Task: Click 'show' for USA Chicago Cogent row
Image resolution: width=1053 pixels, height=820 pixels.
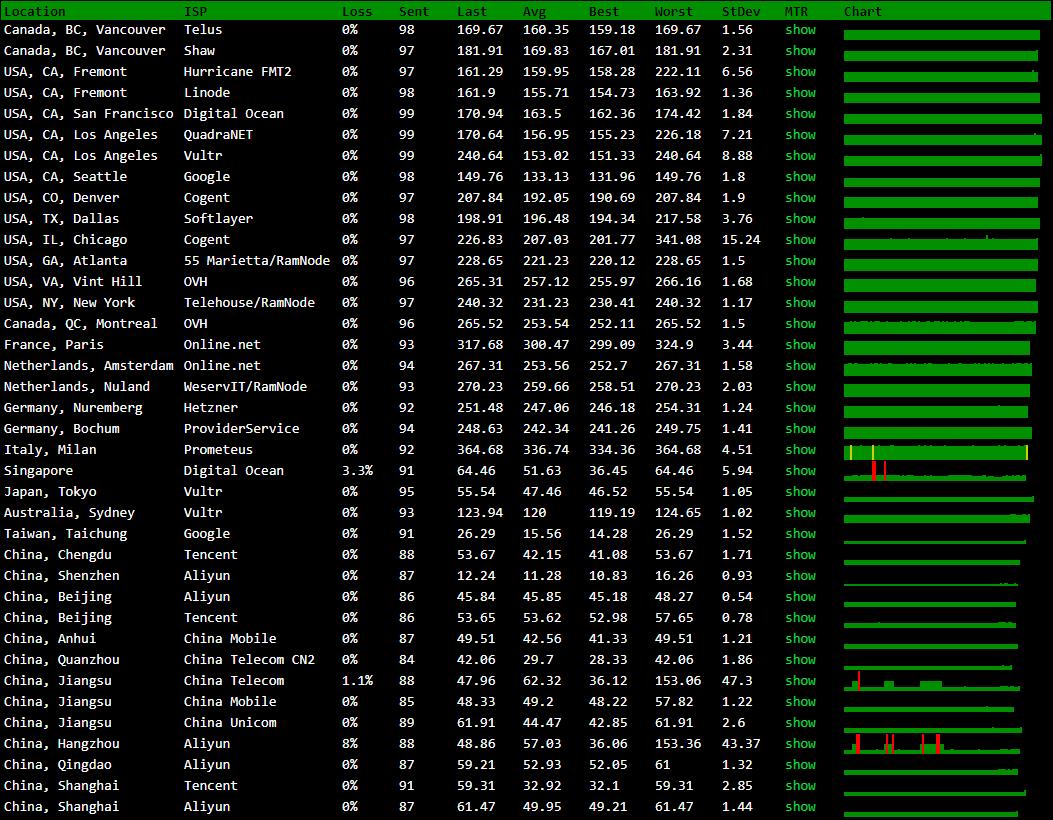Action: pos(800,240)
